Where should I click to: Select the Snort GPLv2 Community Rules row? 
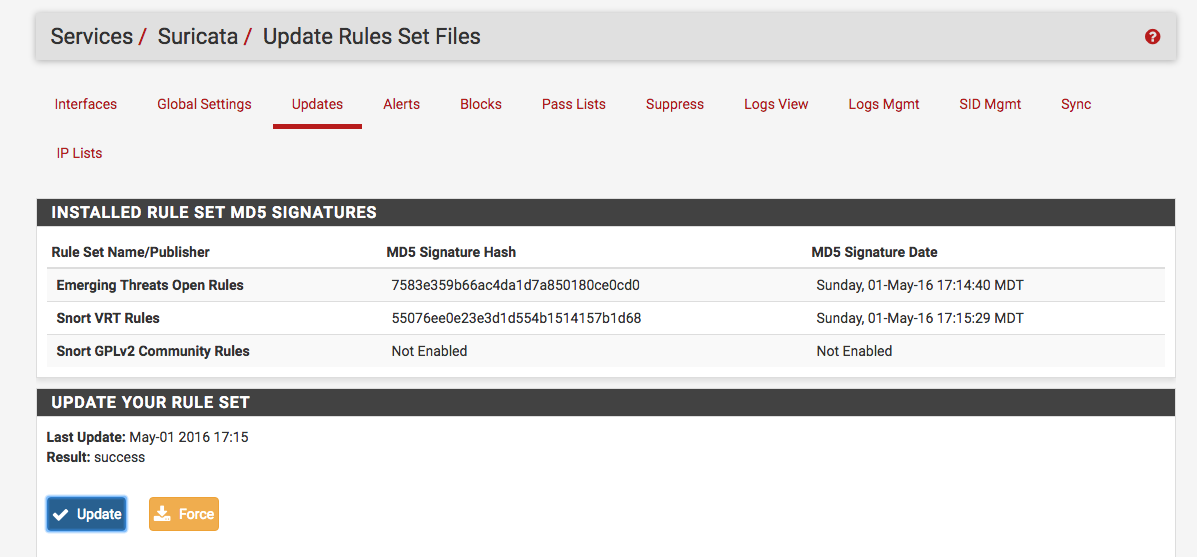153,351
